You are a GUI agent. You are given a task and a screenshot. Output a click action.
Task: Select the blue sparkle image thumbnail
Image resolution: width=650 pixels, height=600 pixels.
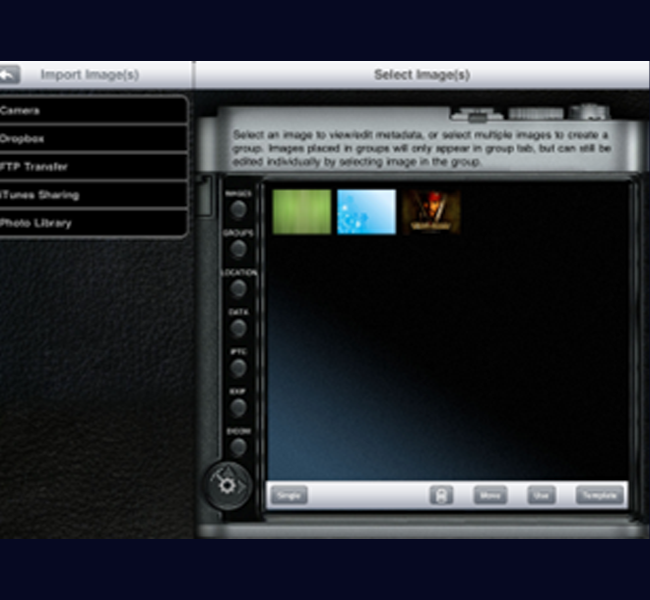click(366, 212)
